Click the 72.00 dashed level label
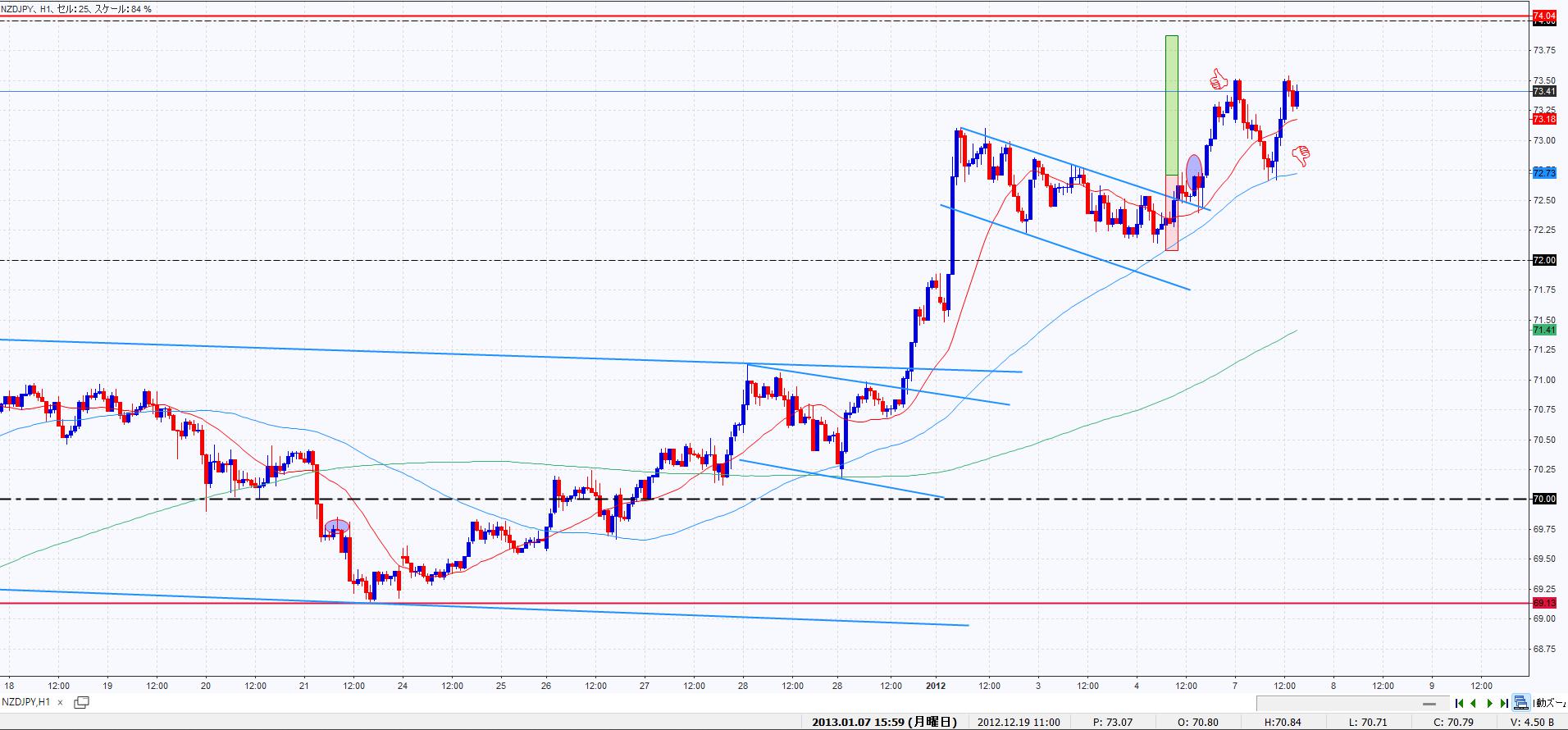 (x=1544, y=260)
